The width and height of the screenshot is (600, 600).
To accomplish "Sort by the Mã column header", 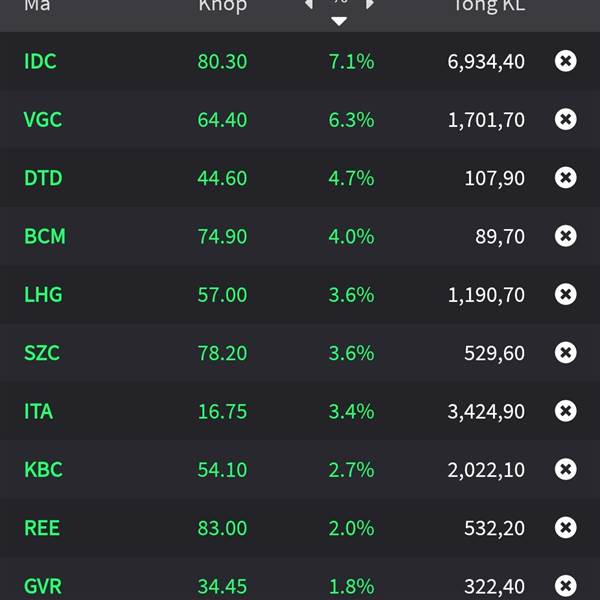I will point(37,5).
